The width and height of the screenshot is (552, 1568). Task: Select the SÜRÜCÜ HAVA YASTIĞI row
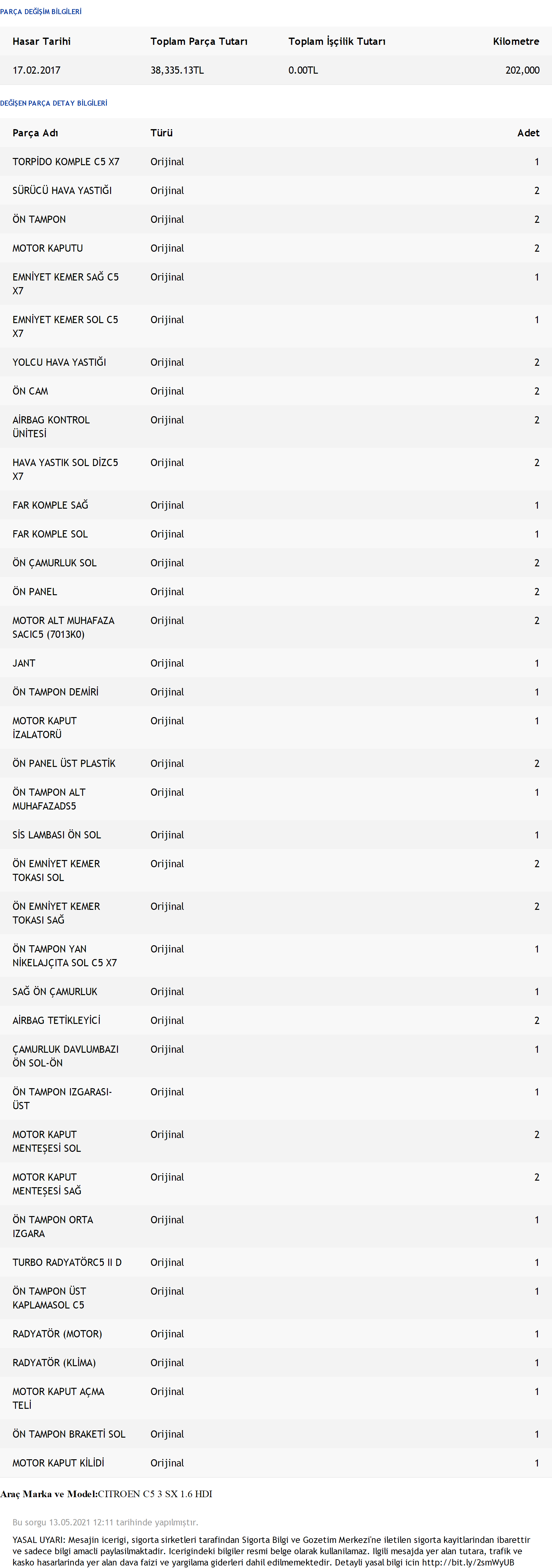click(x=276, y=191)
